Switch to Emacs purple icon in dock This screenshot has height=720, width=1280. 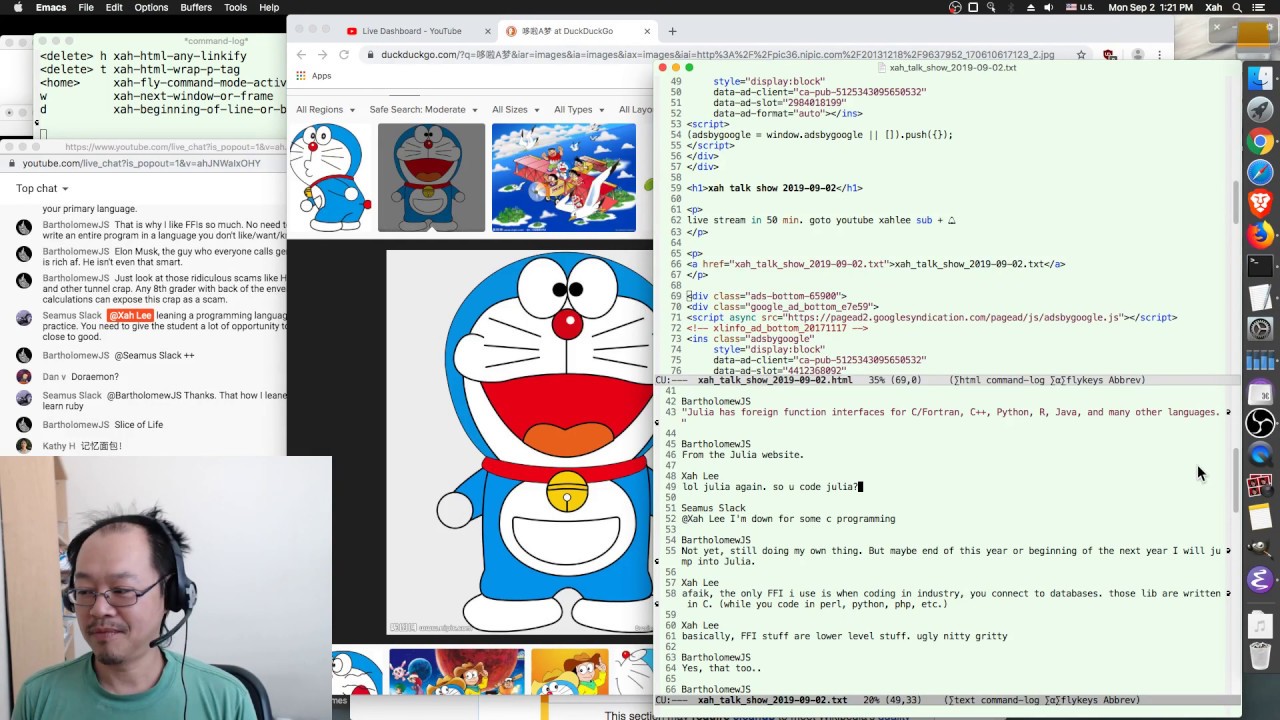pyautogui.click(x=1260, y=579)
